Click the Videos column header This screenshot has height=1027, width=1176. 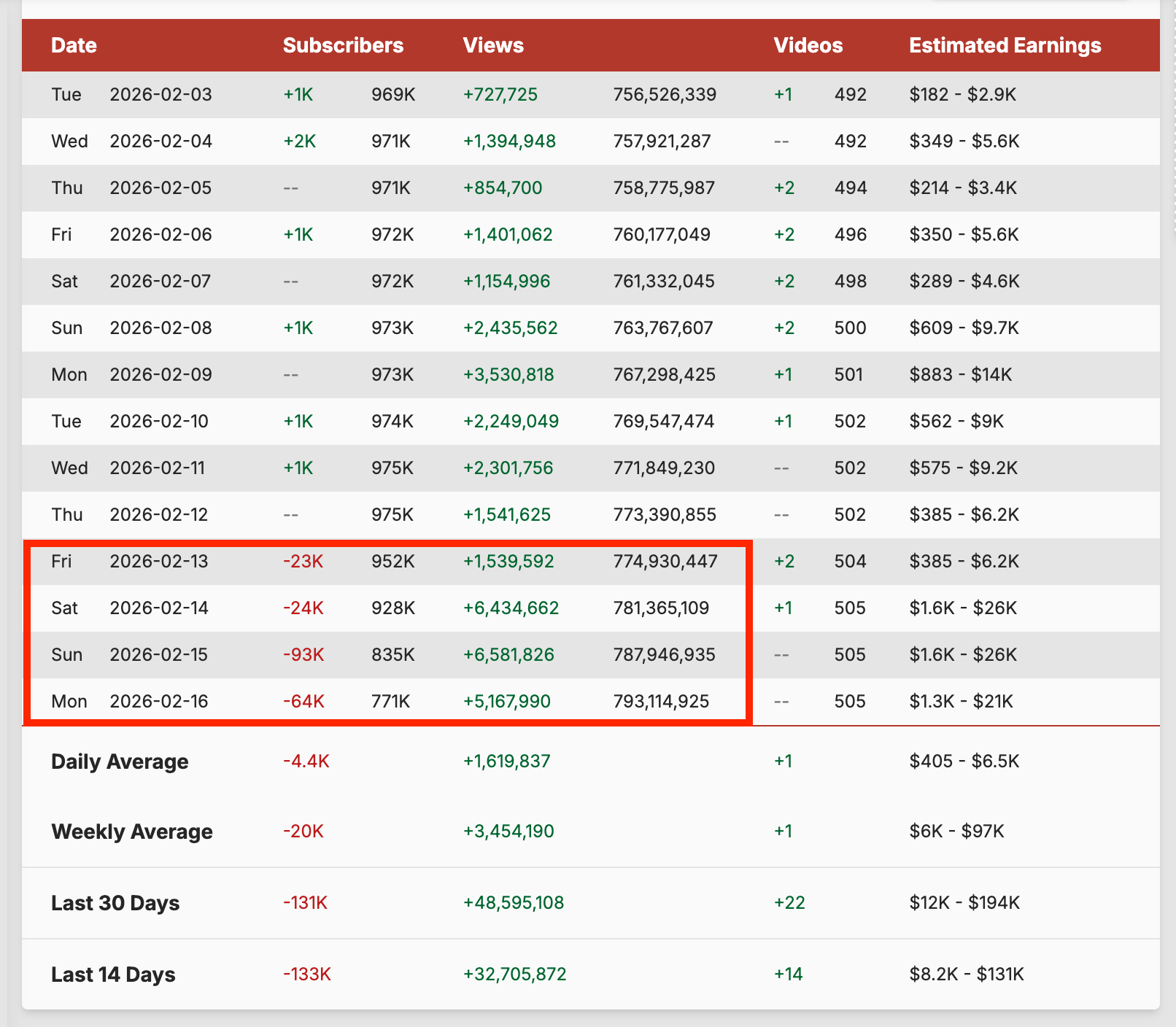(808, 45)
